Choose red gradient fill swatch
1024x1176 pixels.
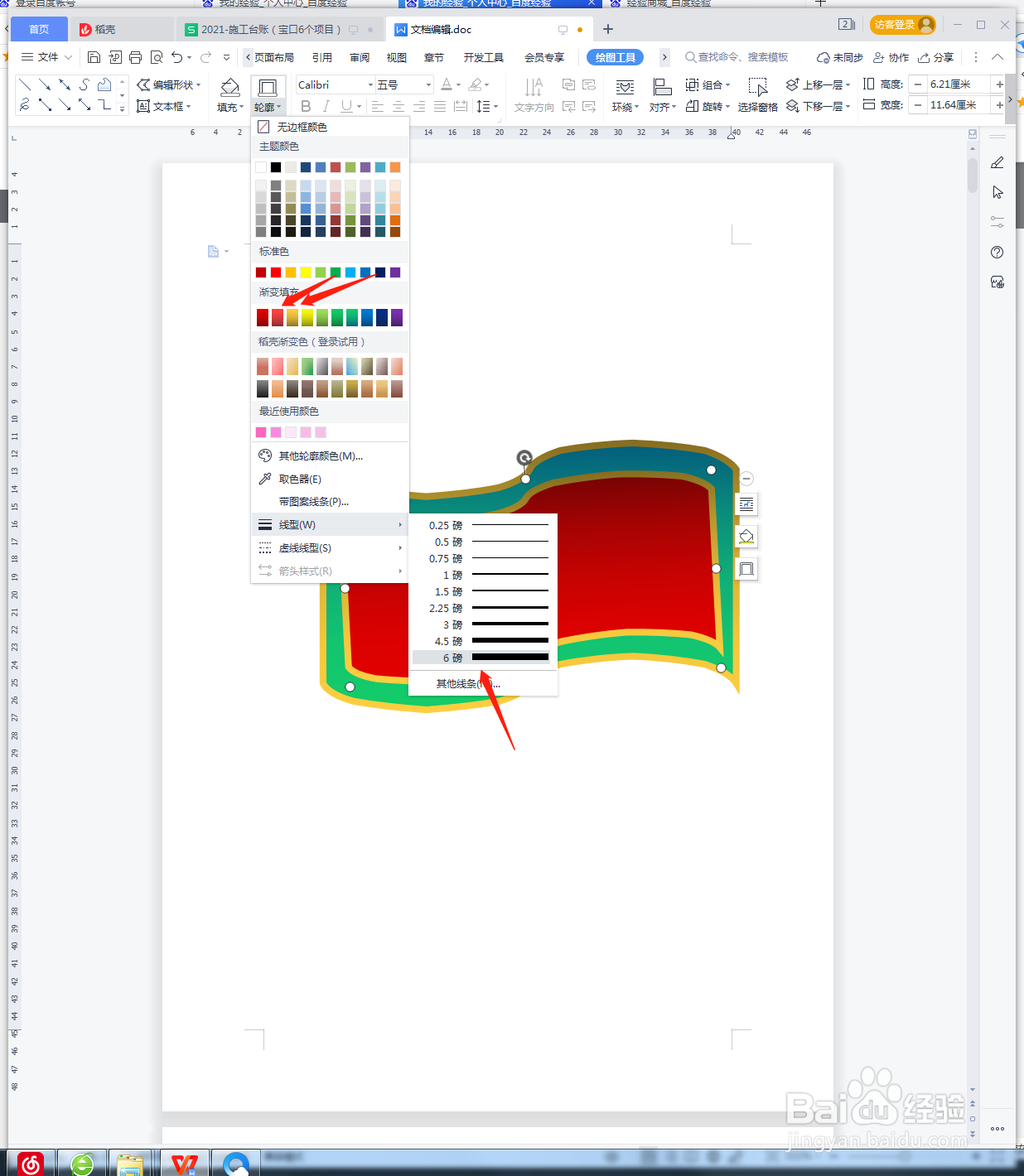[x=263, y=317]
